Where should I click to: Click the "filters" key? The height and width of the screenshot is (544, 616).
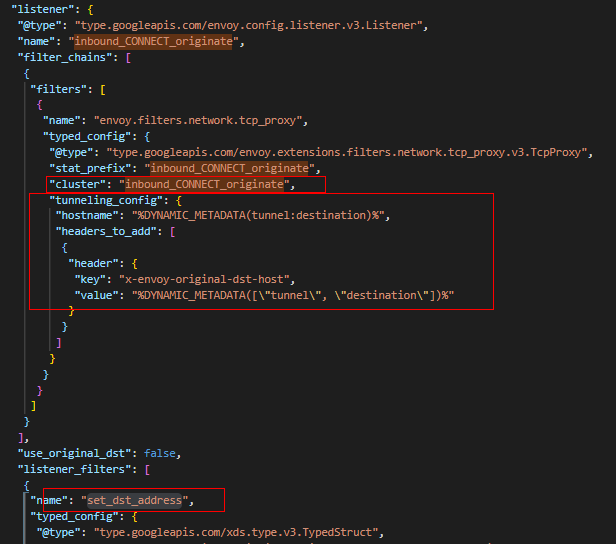[x=59, y=89]
